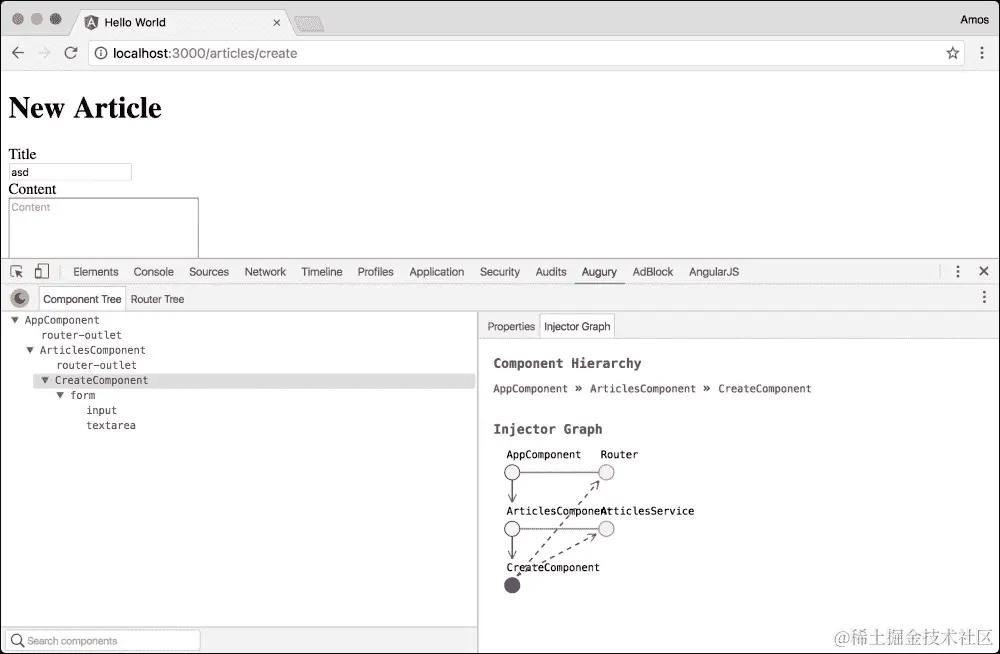1000x654 pixels.
Task: Open the Elements DevTools tab
Action: 96,272
